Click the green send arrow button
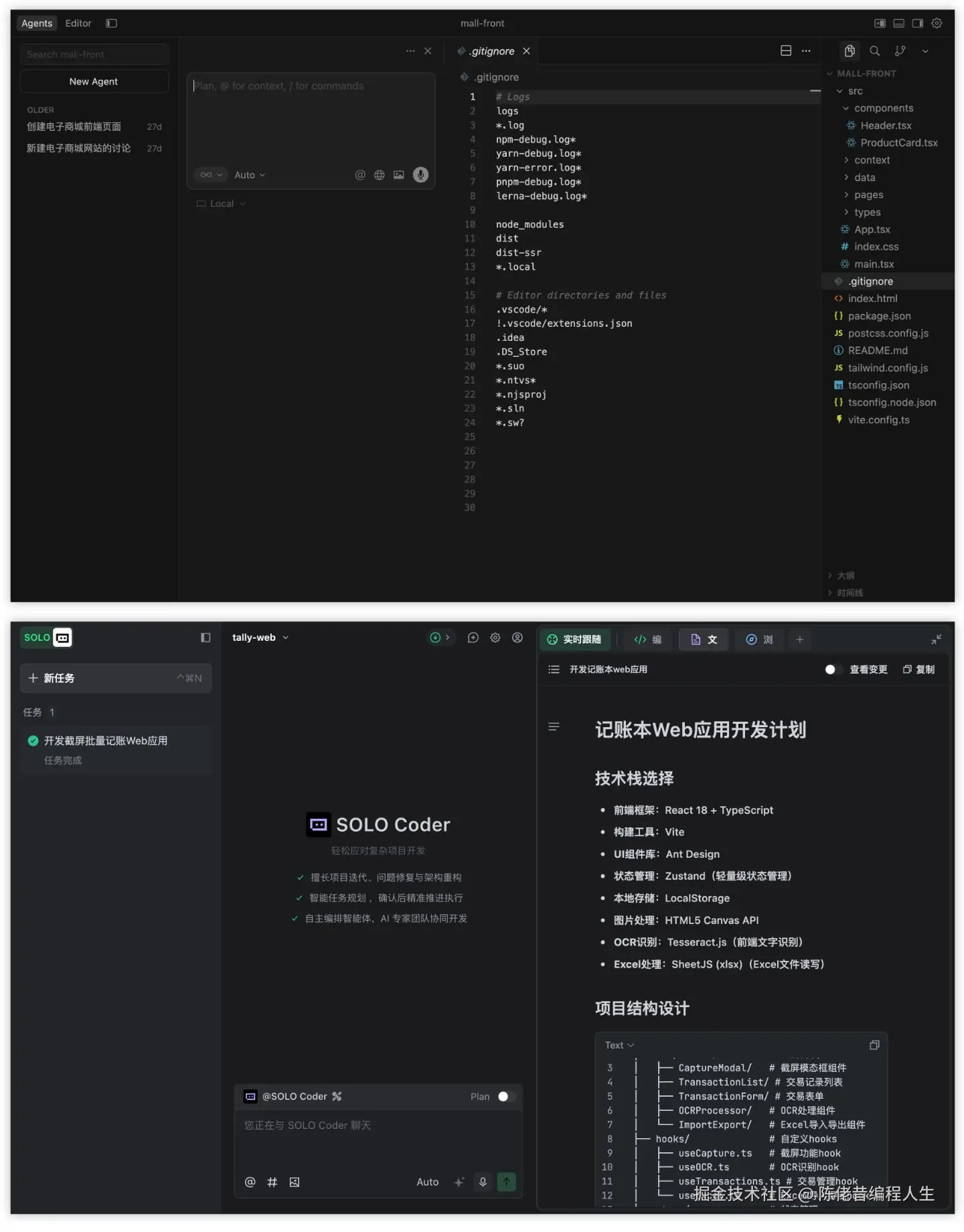The height and width of the screenshot is (1232, 964). (506, 1182)
